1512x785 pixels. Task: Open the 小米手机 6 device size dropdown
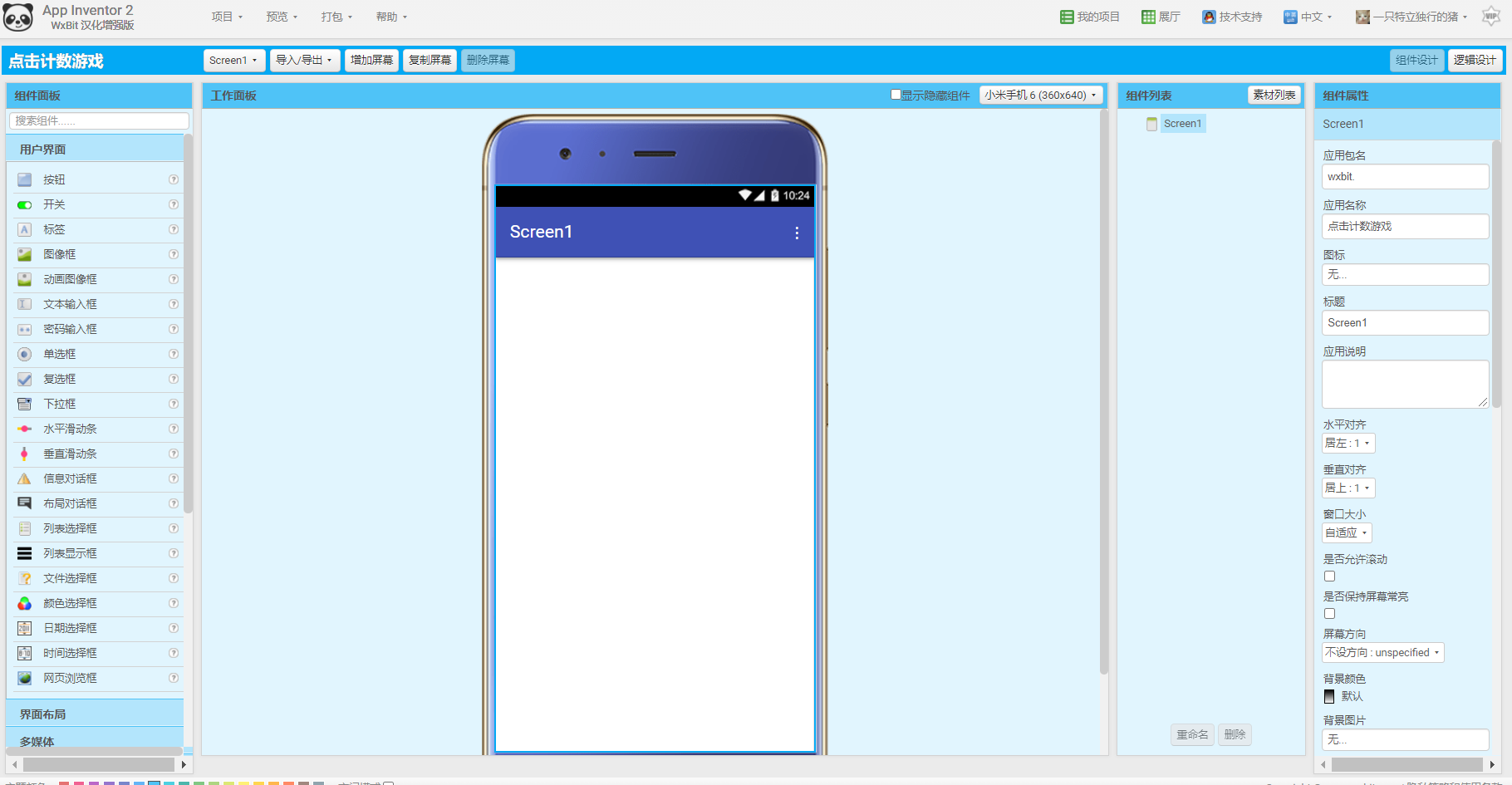click(x=1040, y=95)
